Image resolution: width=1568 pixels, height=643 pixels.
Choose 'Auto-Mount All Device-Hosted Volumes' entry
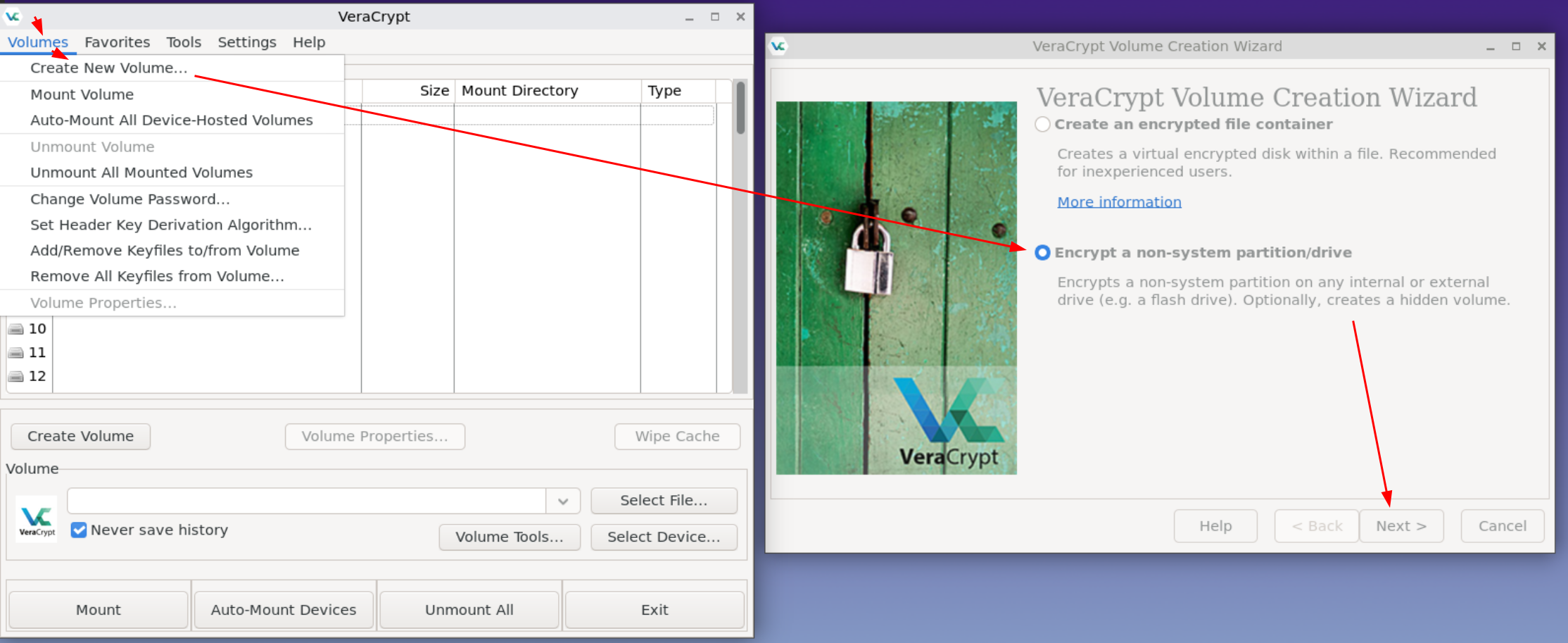pyautogui.click(x=172, y=120)
